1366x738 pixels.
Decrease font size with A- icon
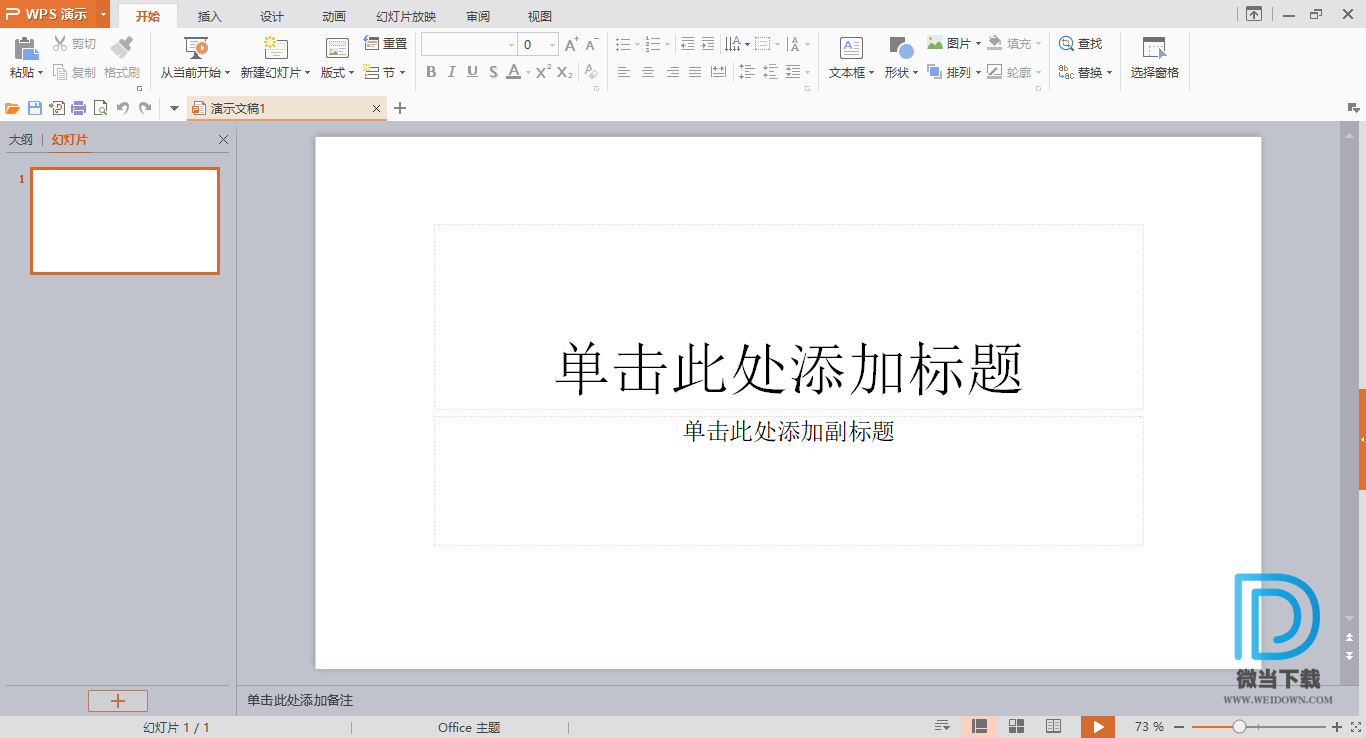click(x=591, y=45)
